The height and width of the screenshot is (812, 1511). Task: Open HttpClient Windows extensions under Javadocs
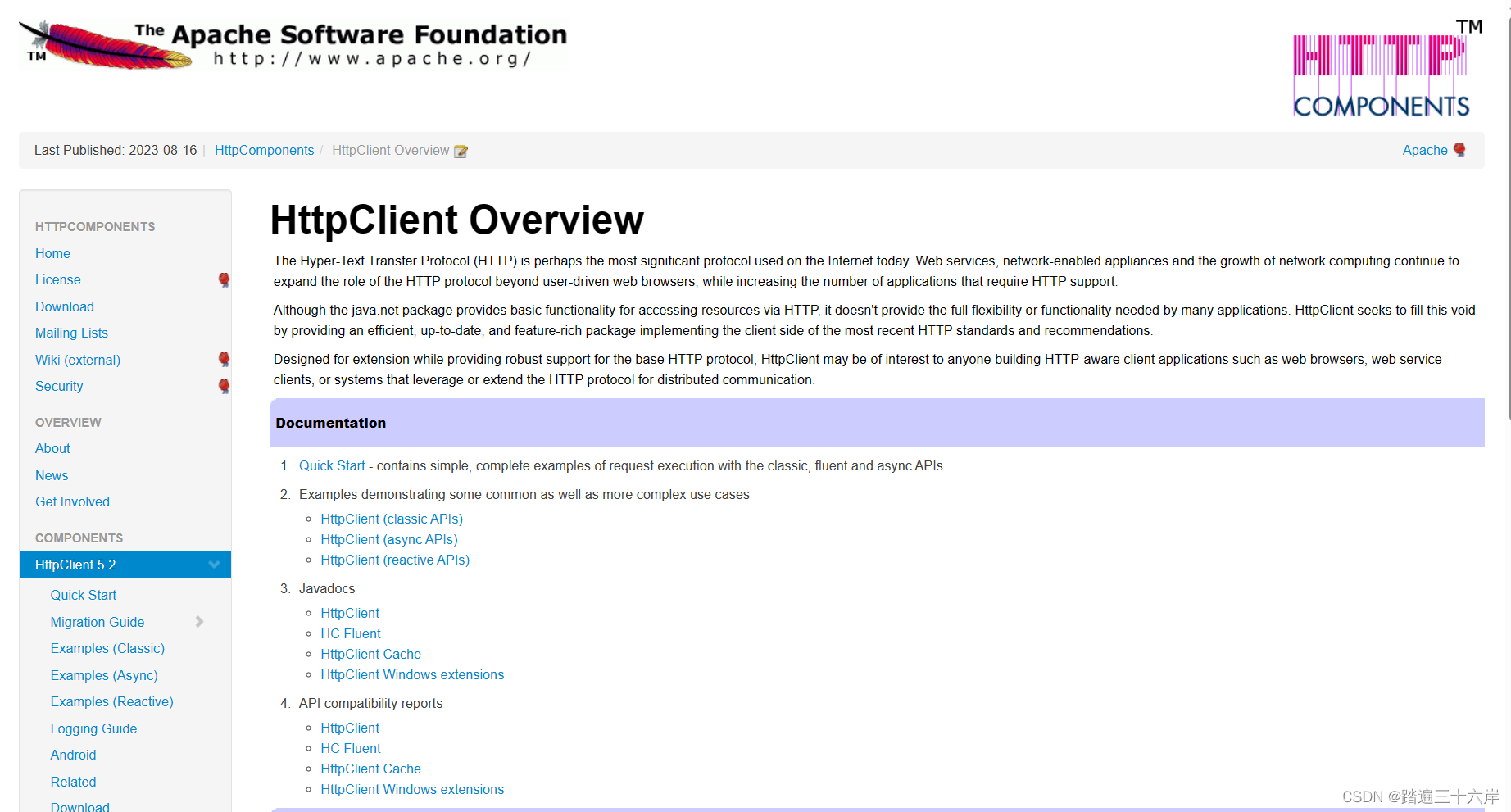(x=412, y=675)
